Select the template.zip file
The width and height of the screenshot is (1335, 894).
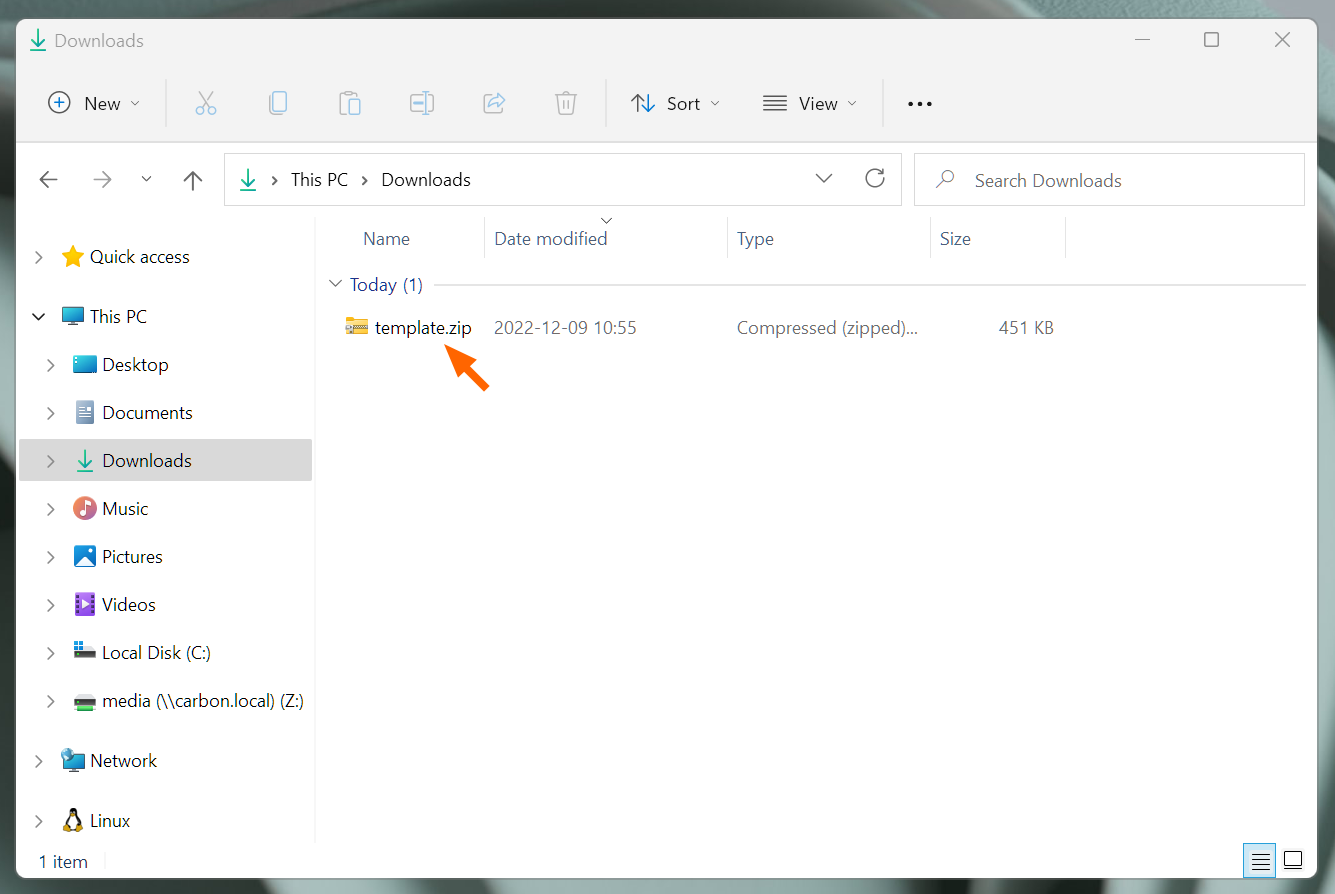[x=422, y=328]
